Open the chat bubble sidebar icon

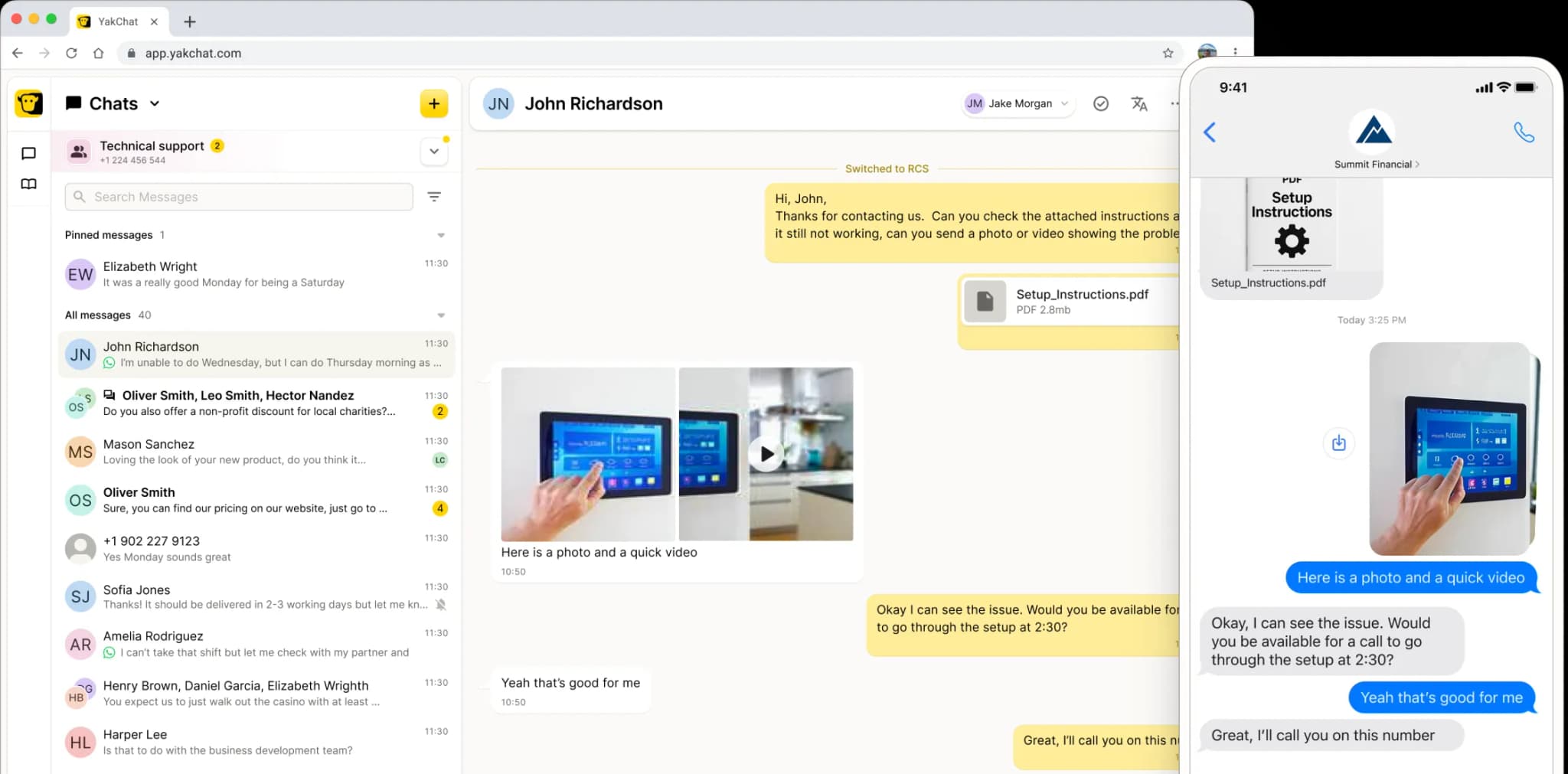(28, 154)
